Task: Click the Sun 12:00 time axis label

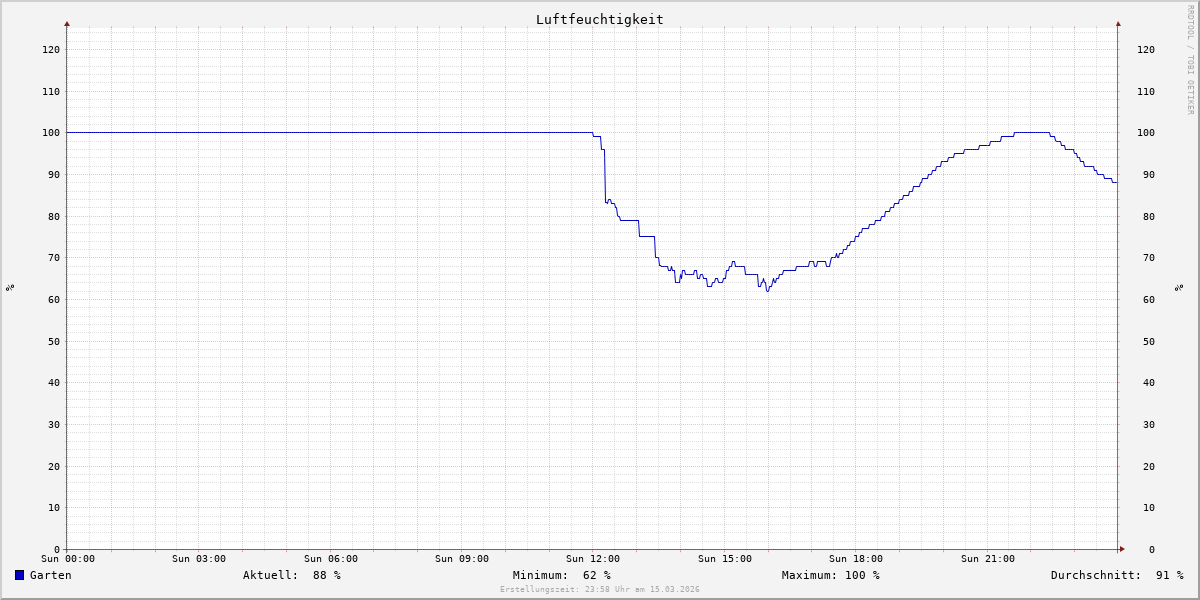Action: (592, 559)
